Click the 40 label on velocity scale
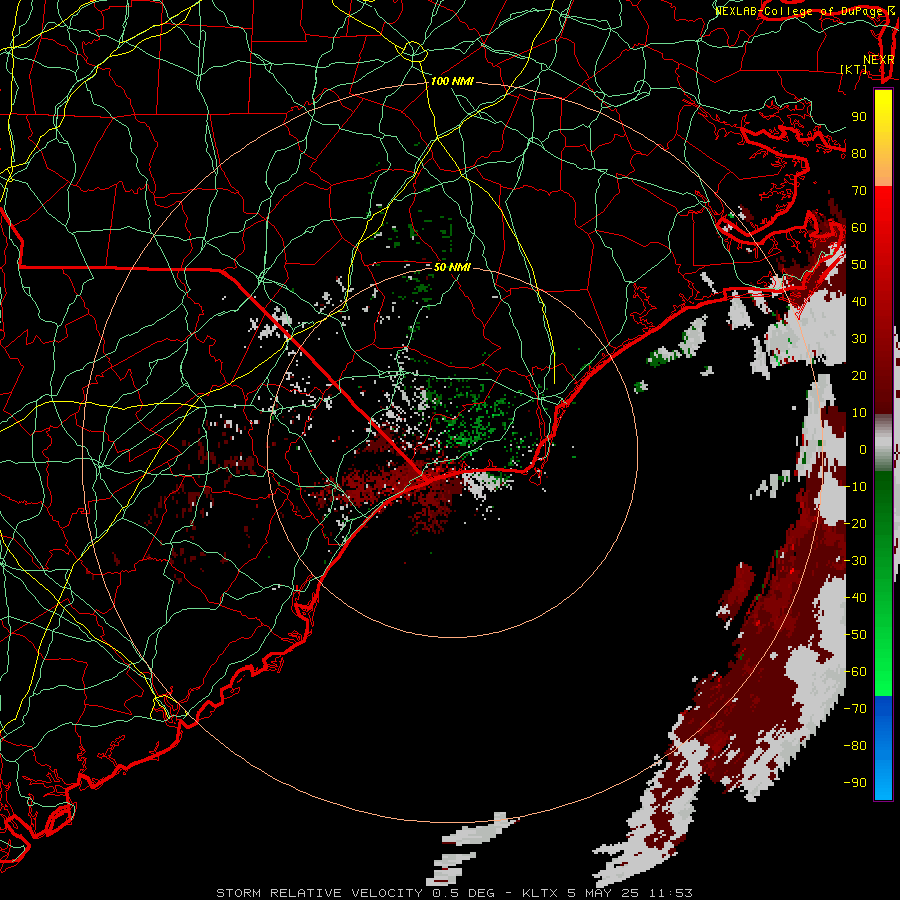 (x=859, y=301)
